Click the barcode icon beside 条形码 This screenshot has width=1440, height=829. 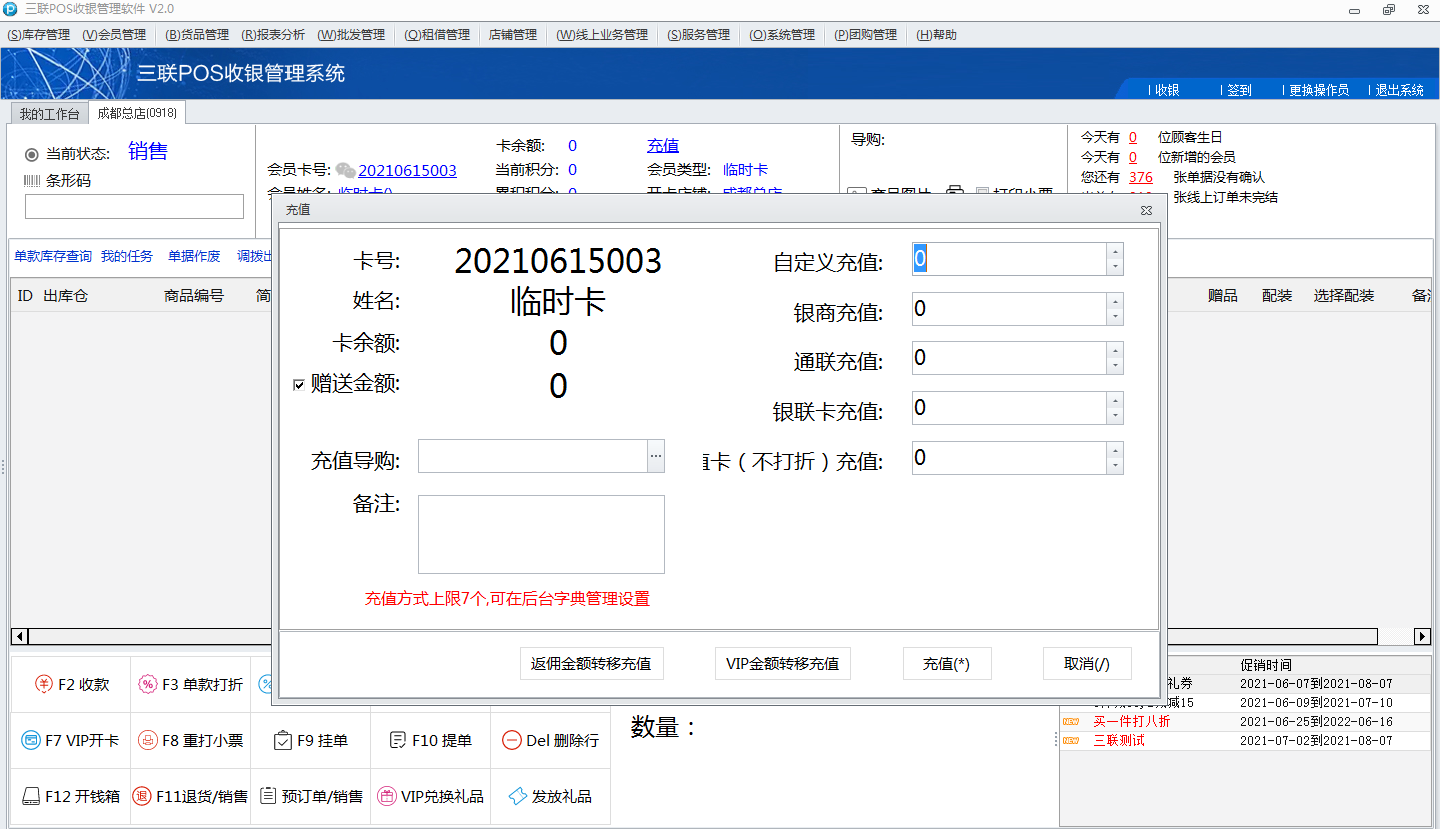pyautogui.click(x=32, y=181)
